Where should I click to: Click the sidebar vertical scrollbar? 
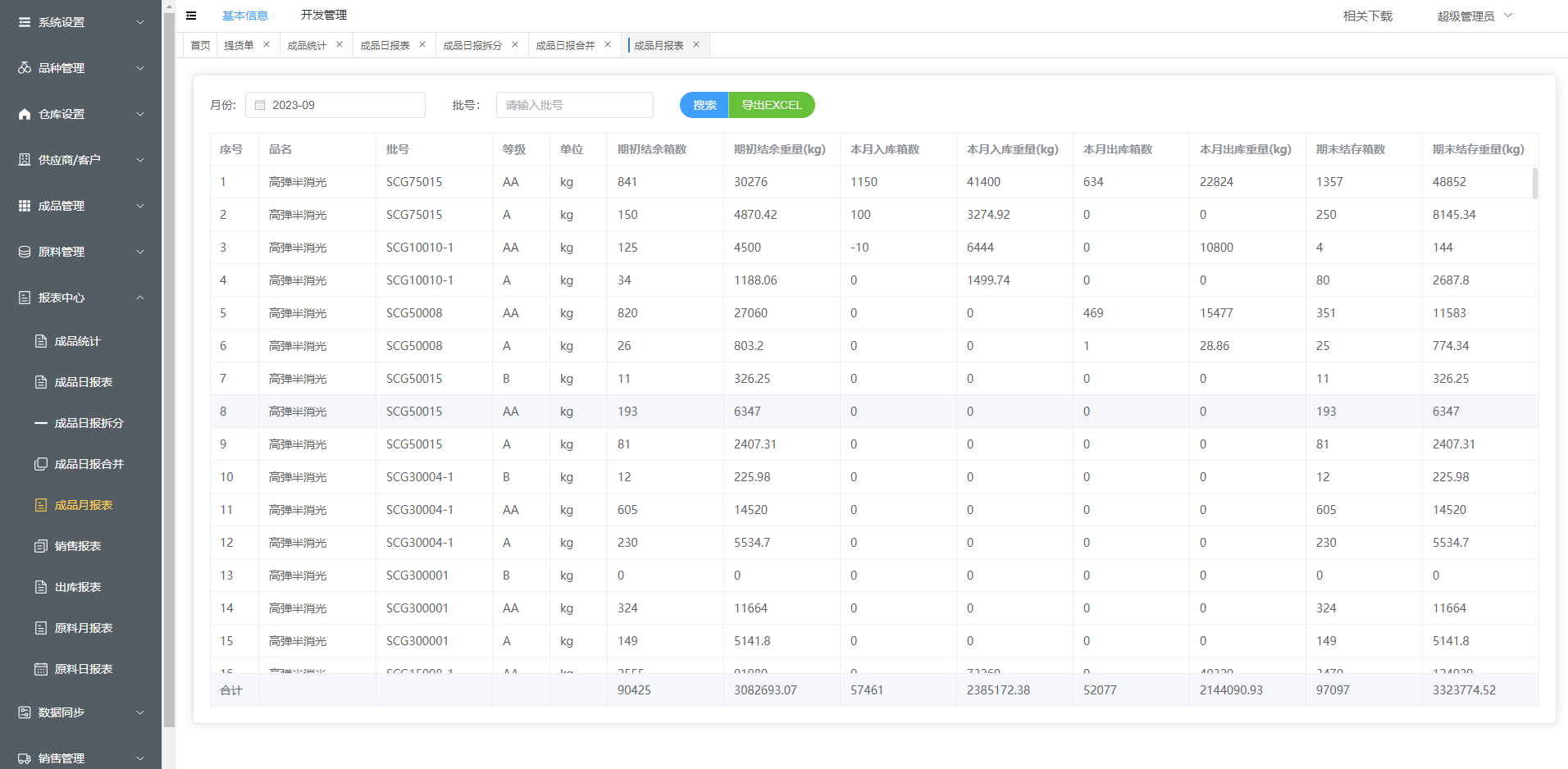pyautogui.click(x=169, y=369)
